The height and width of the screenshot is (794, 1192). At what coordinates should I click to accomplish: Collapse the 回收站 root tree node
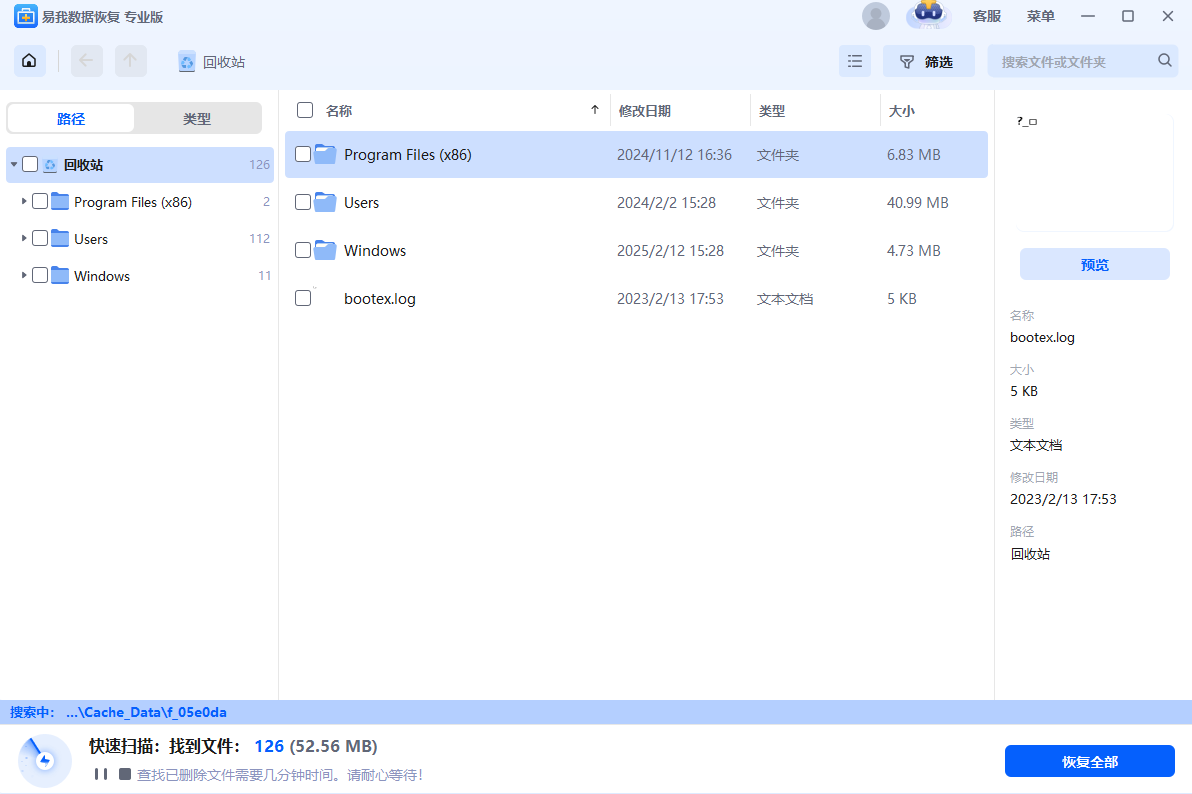14,165
